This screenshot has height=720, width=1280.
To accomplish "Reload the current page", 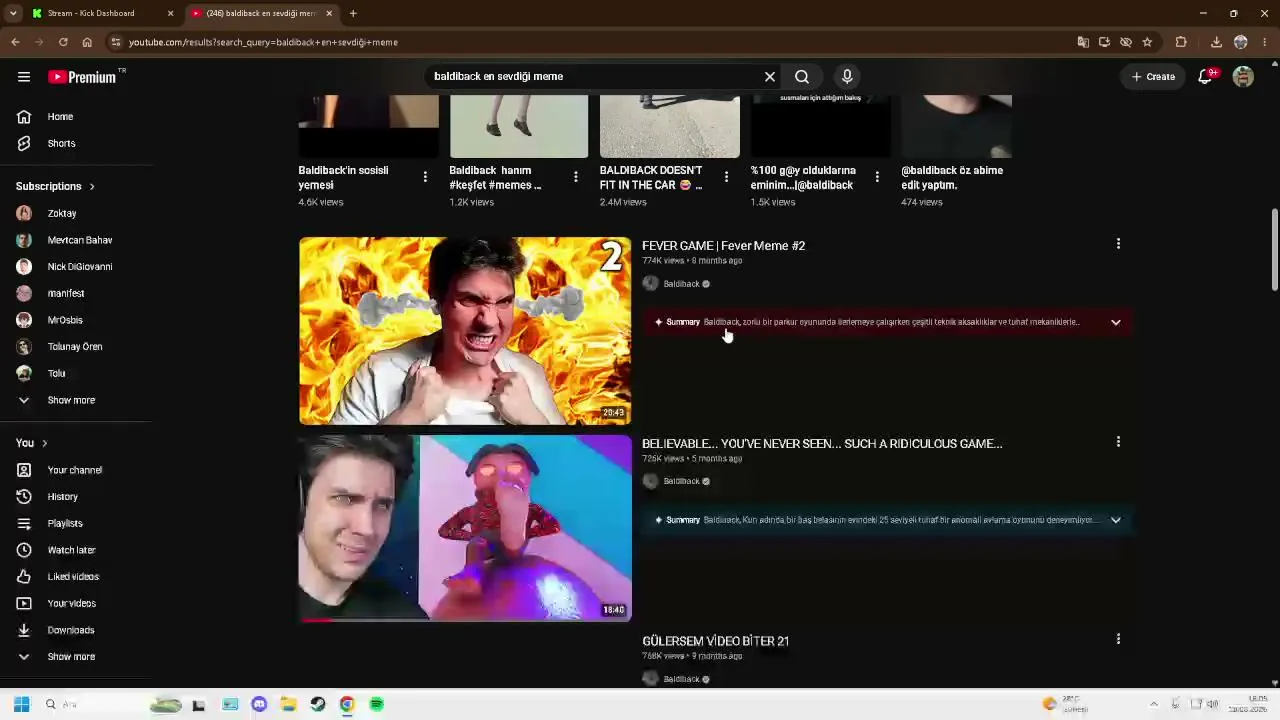I will (x=63, y=42).
